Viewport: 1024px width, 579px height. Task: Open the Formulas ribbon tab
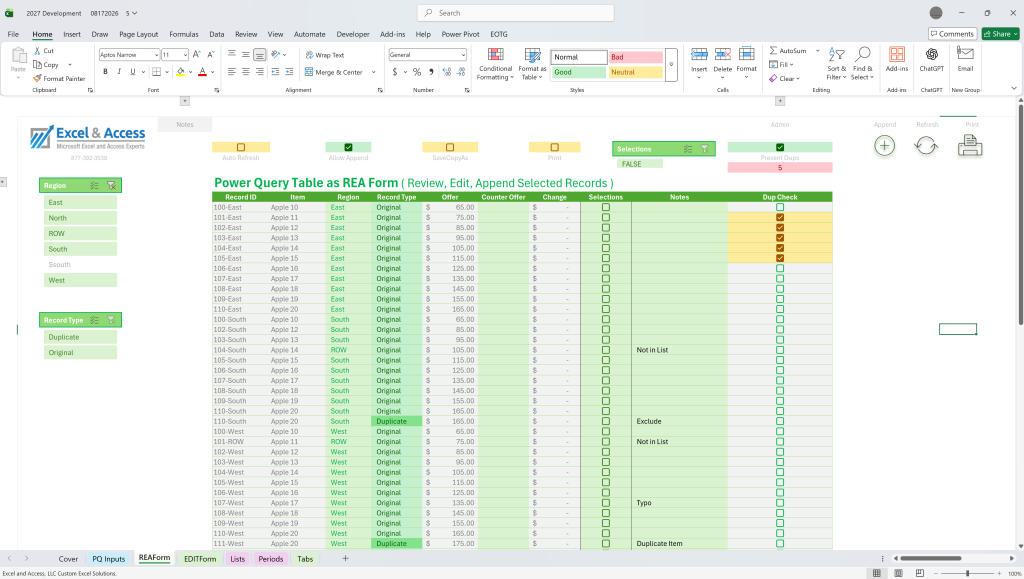(x=184, y=34)
